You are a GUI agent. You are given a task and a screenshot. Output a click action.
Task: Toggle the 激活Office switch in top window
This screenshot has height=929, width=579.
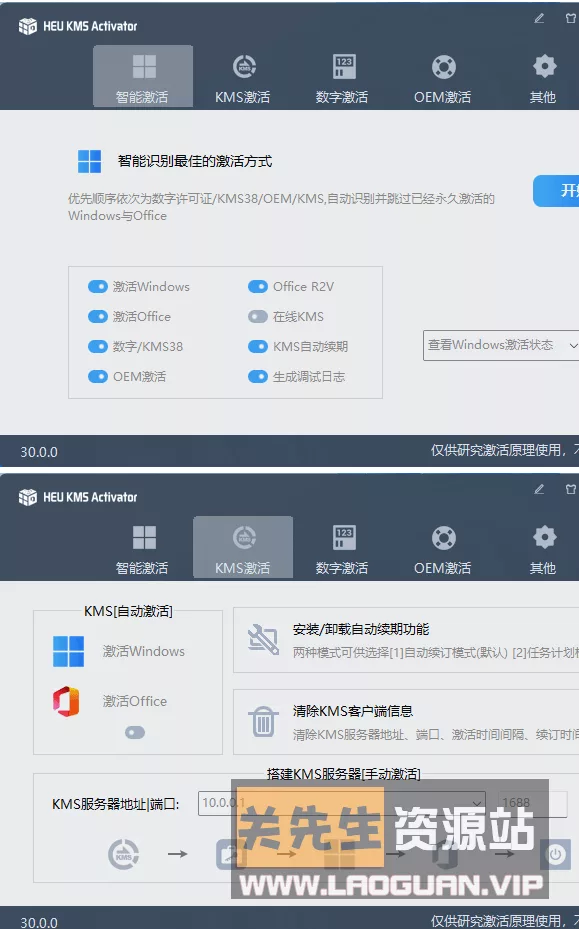tap(98, 316)
